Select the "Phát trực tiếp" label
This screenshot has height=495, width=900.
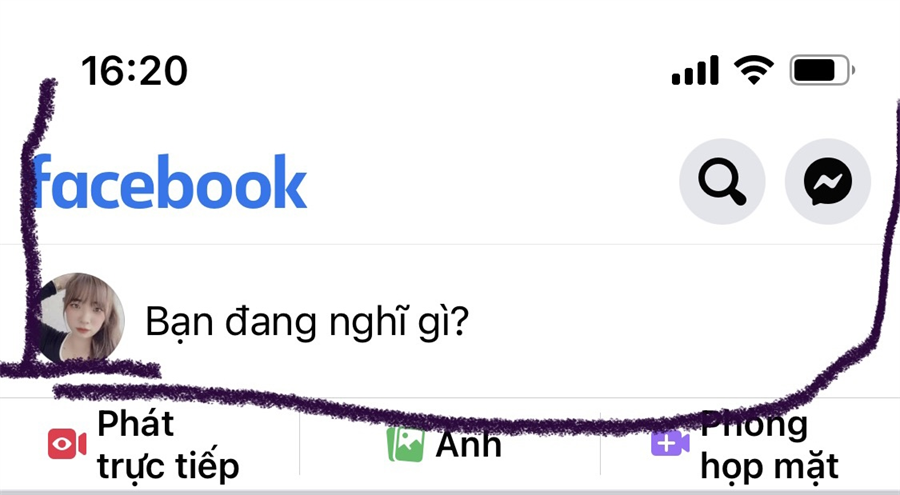coord(168,444)
